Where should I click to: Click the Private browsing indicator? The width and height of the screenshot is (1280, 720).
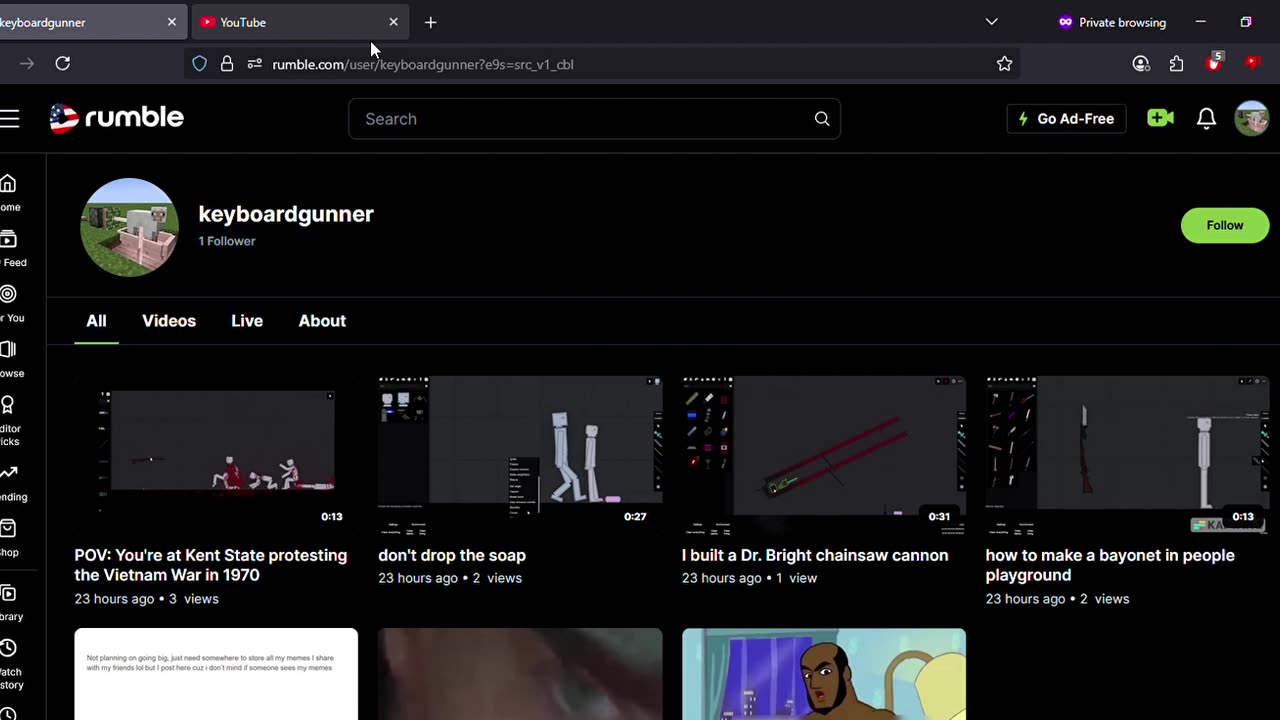1112,22
